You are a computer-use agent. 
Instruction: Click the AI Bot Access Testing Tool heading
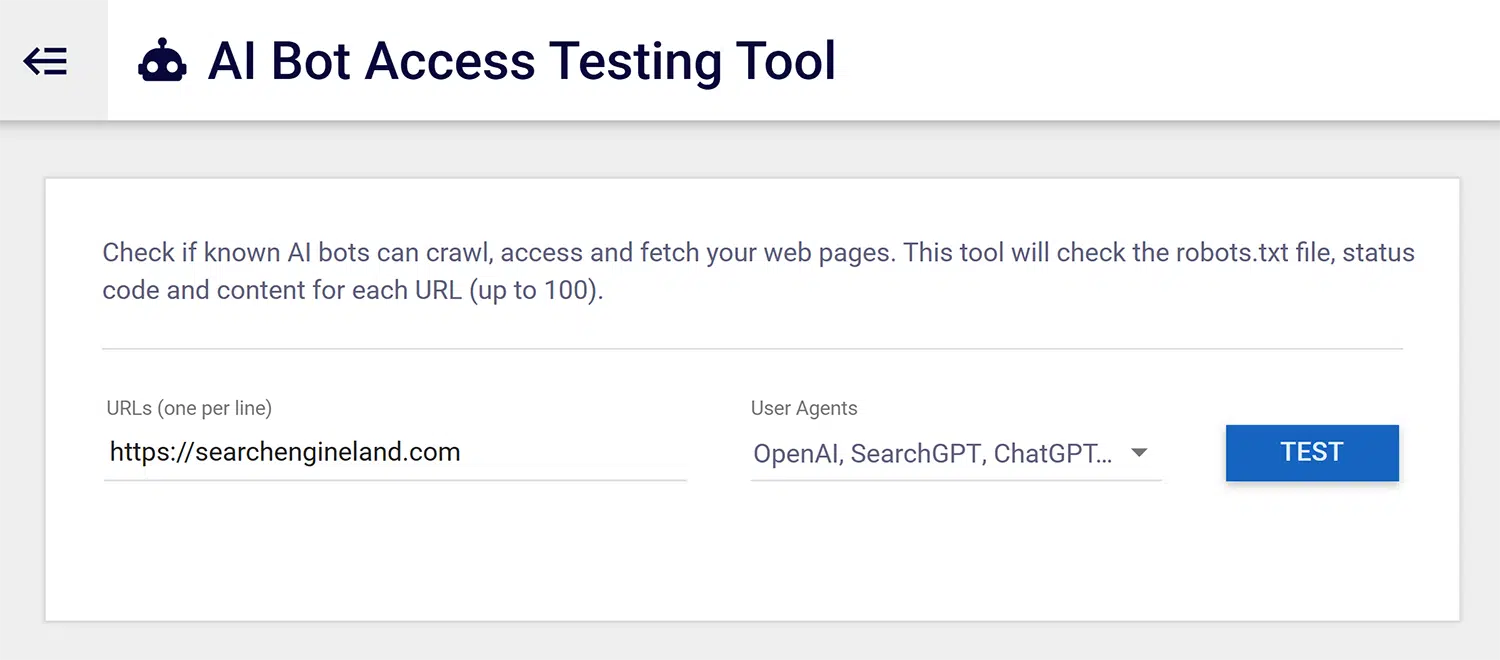[x=522, y=61]
